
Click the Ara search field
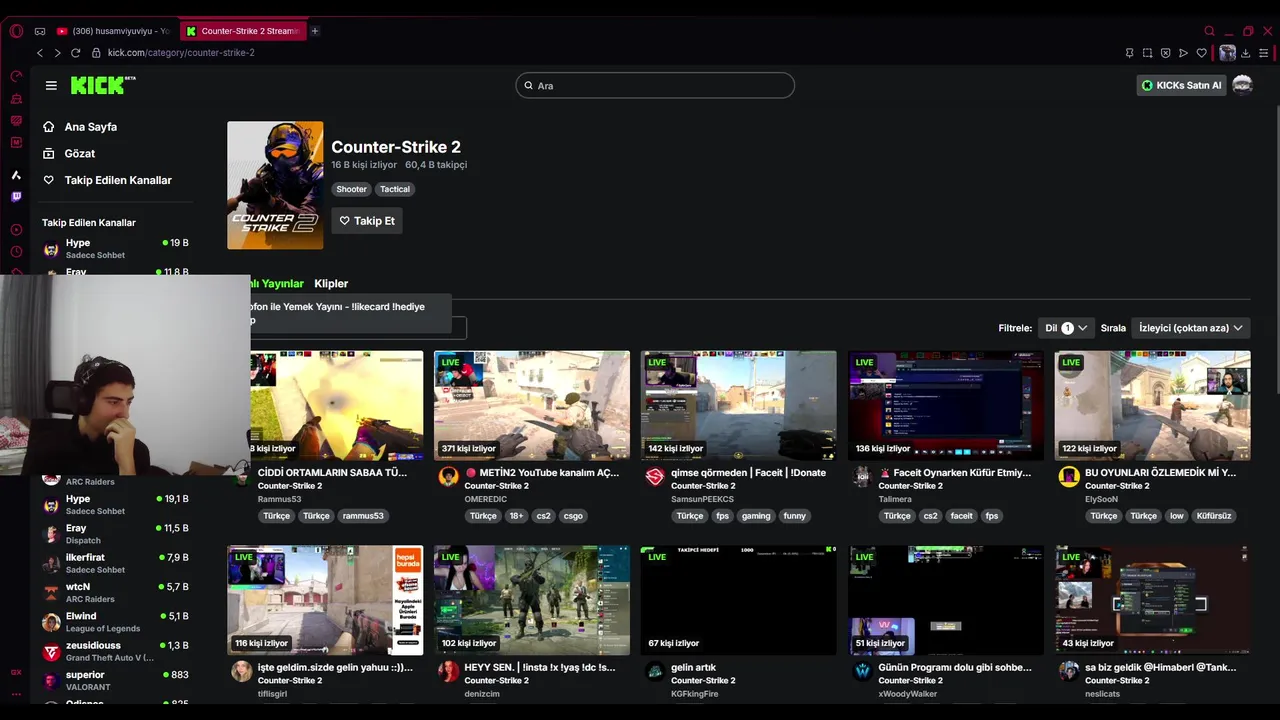pyautogui.click(x=655, y=86)
